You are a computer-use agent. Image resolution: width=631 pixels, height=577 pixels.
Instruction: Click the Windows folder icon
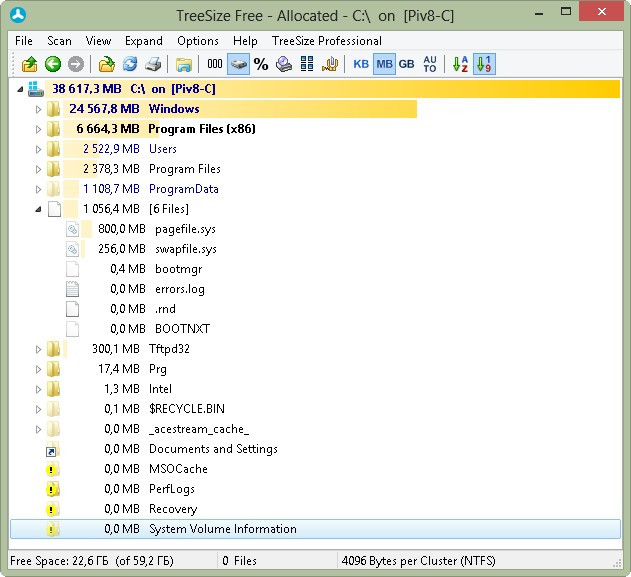[53, 109]
